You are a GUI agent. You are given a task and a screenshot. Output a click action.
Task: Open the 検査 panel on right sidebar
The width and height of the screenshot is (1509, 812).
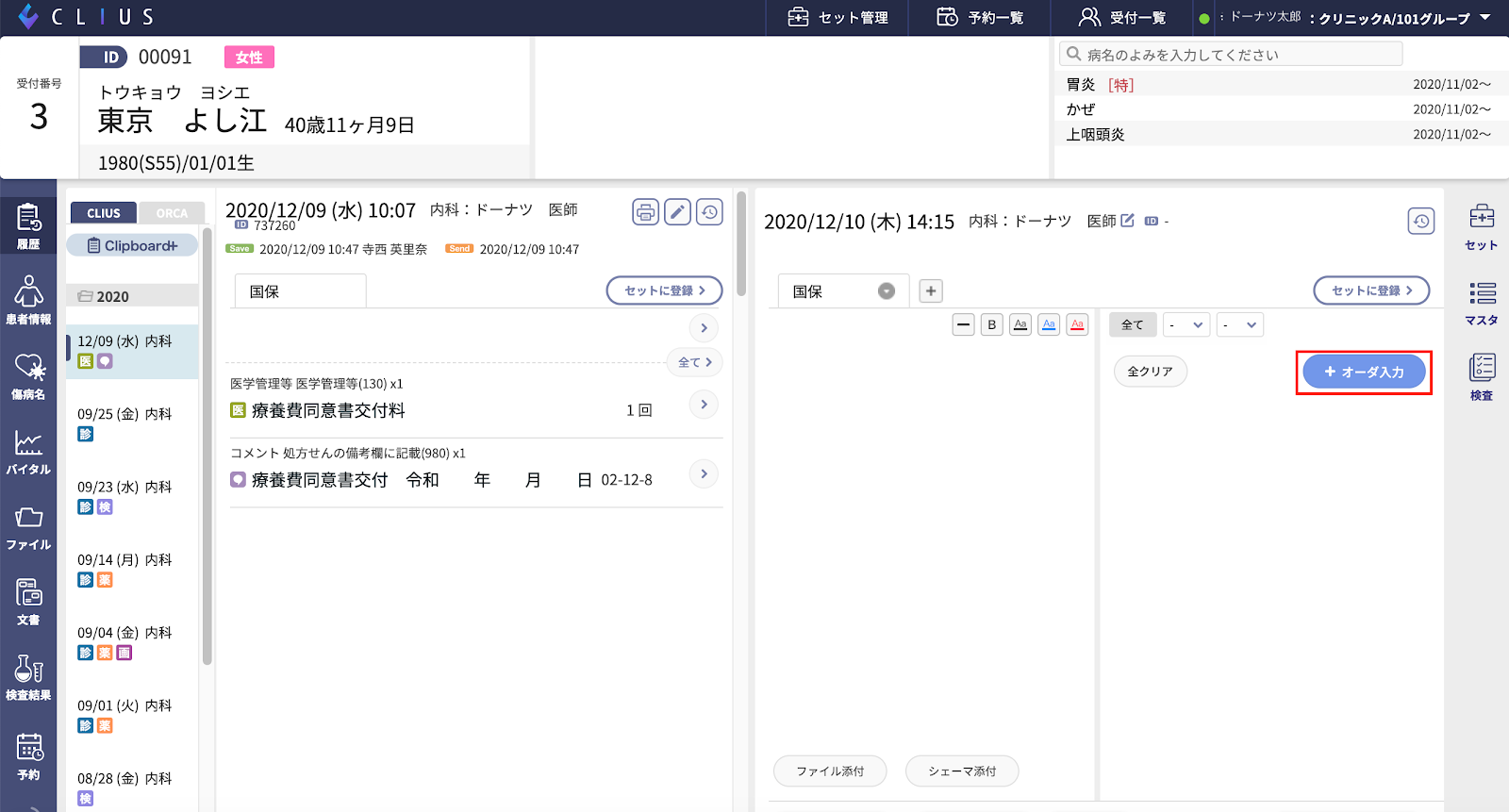click(1482, 377)
